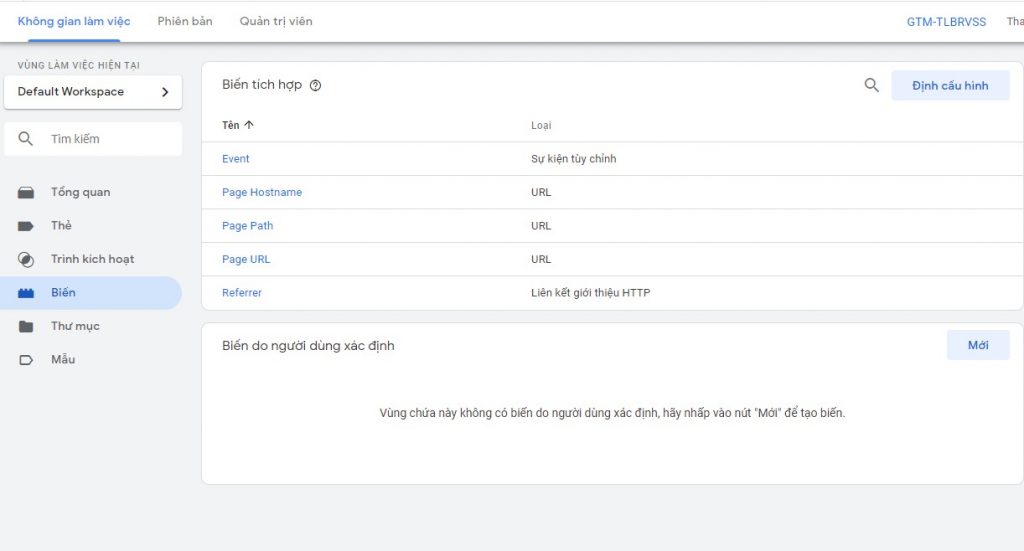The height and width of the screenshot is (551, 1024).
Task: Open the Quản trị viên tab
Action: (x=276, y=22)
